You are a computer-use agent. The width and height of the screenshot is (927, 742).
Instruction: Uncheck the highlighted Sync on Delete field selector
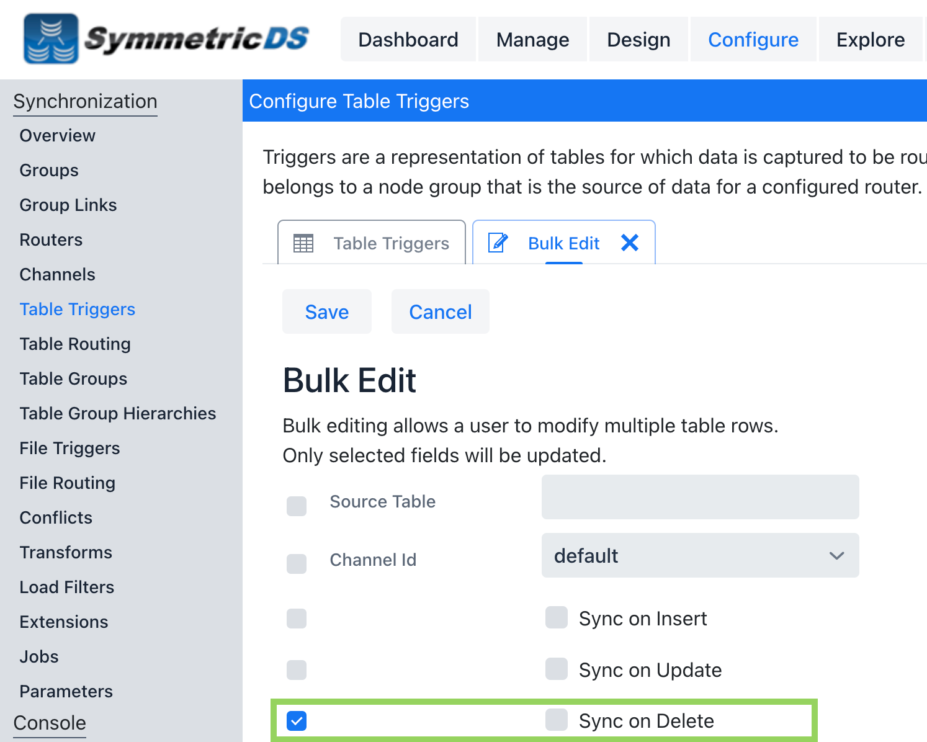296,720
